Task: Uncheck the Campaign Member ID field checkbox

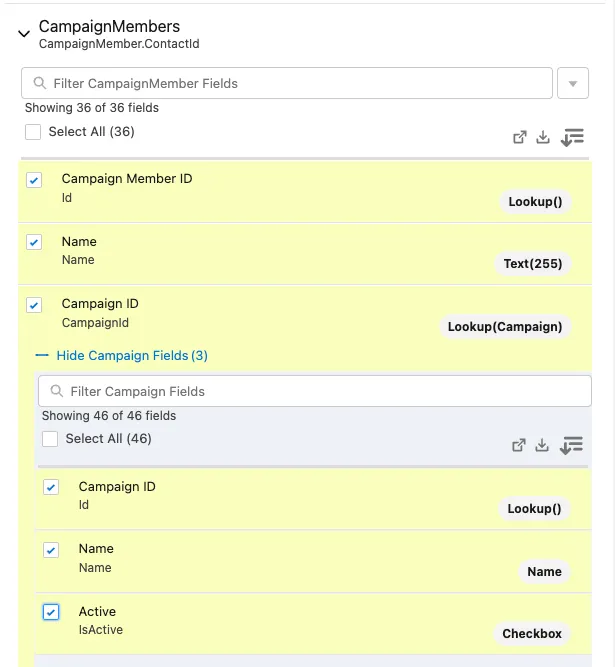Action: (x=34, y=180)
